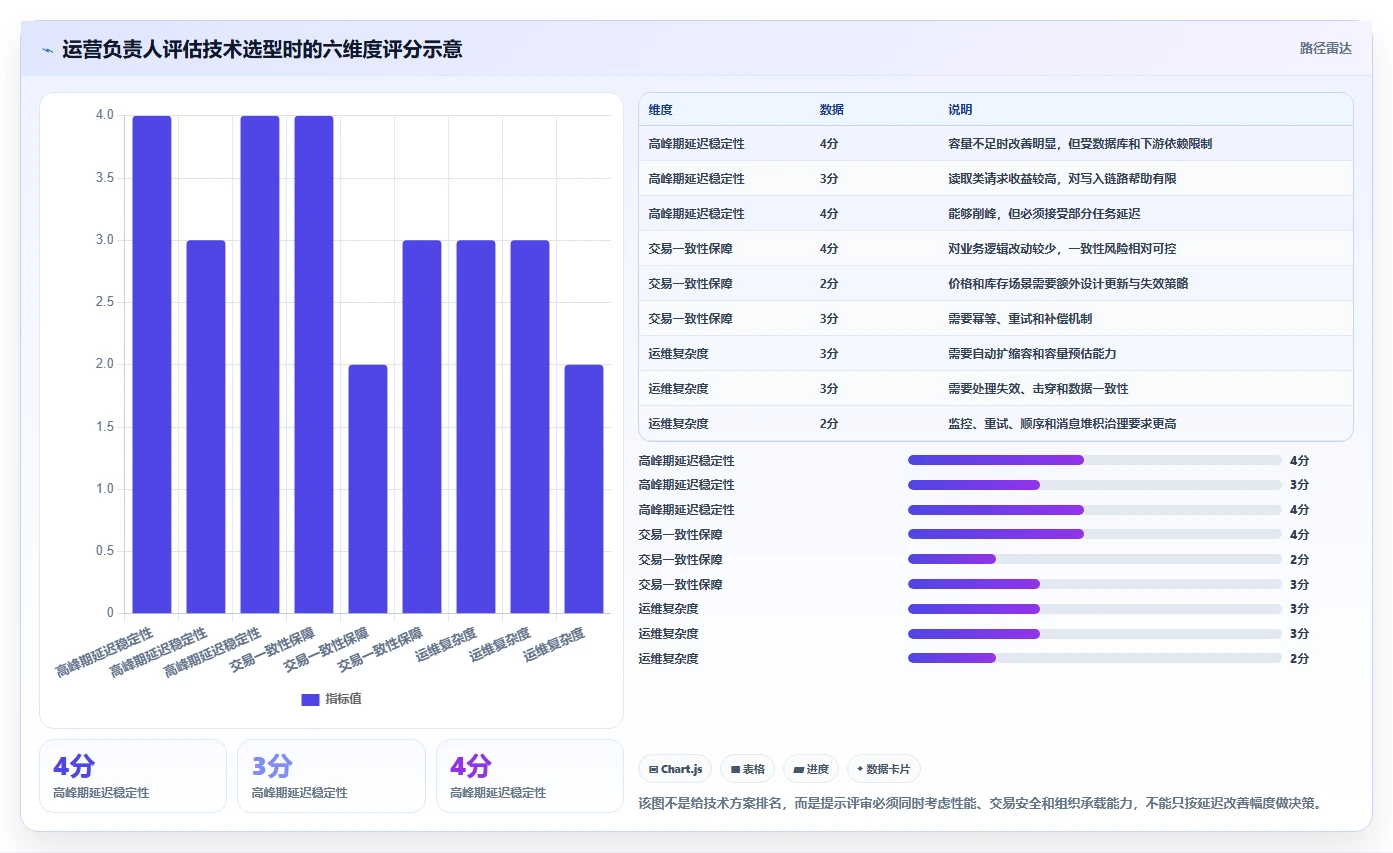Select row 能够削峰，但必须接受部分任务延迟
Screen dimensions: 1393x853
coord(995,214)
